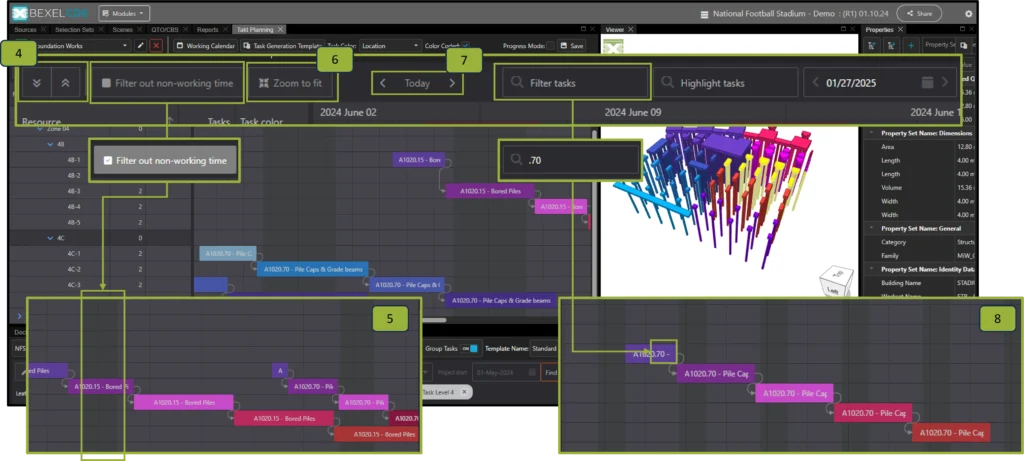The image size is (1024, 461).
Task: Click the search field containing .70
Action: (569, 159)
